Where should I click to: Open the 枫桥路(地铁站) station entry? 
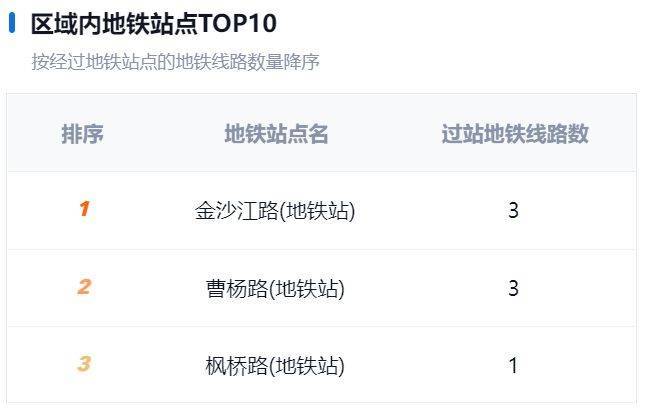tap(275, 366)
